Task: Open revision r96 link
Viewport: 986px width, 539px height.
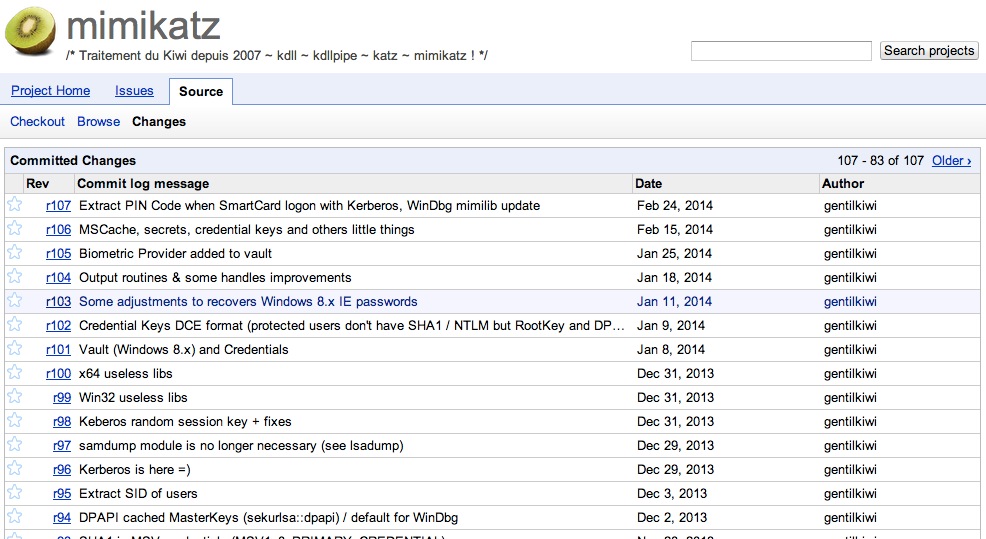Action: (62, 469)
